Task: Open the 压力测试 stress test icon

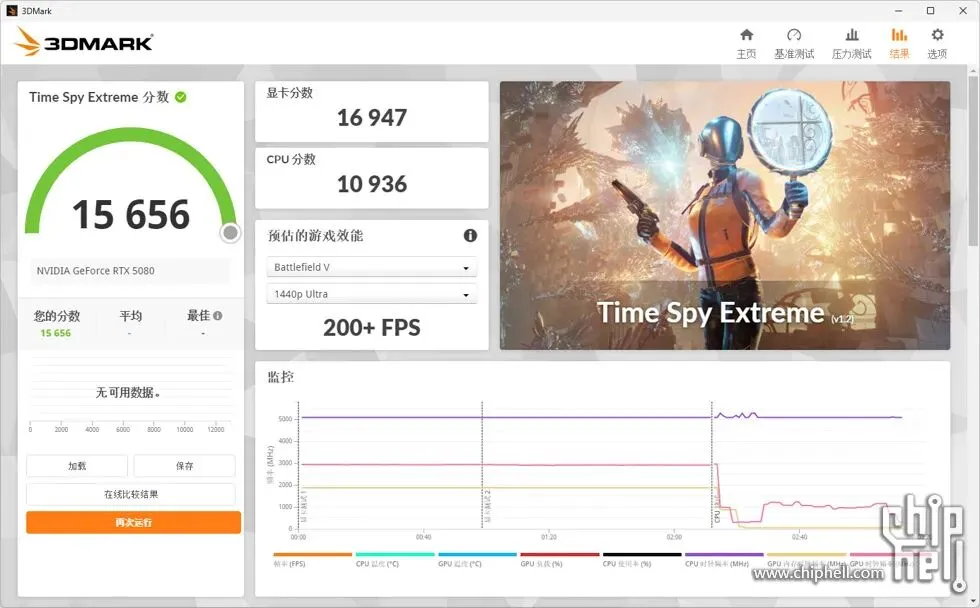Action: [x=851, y=35]
